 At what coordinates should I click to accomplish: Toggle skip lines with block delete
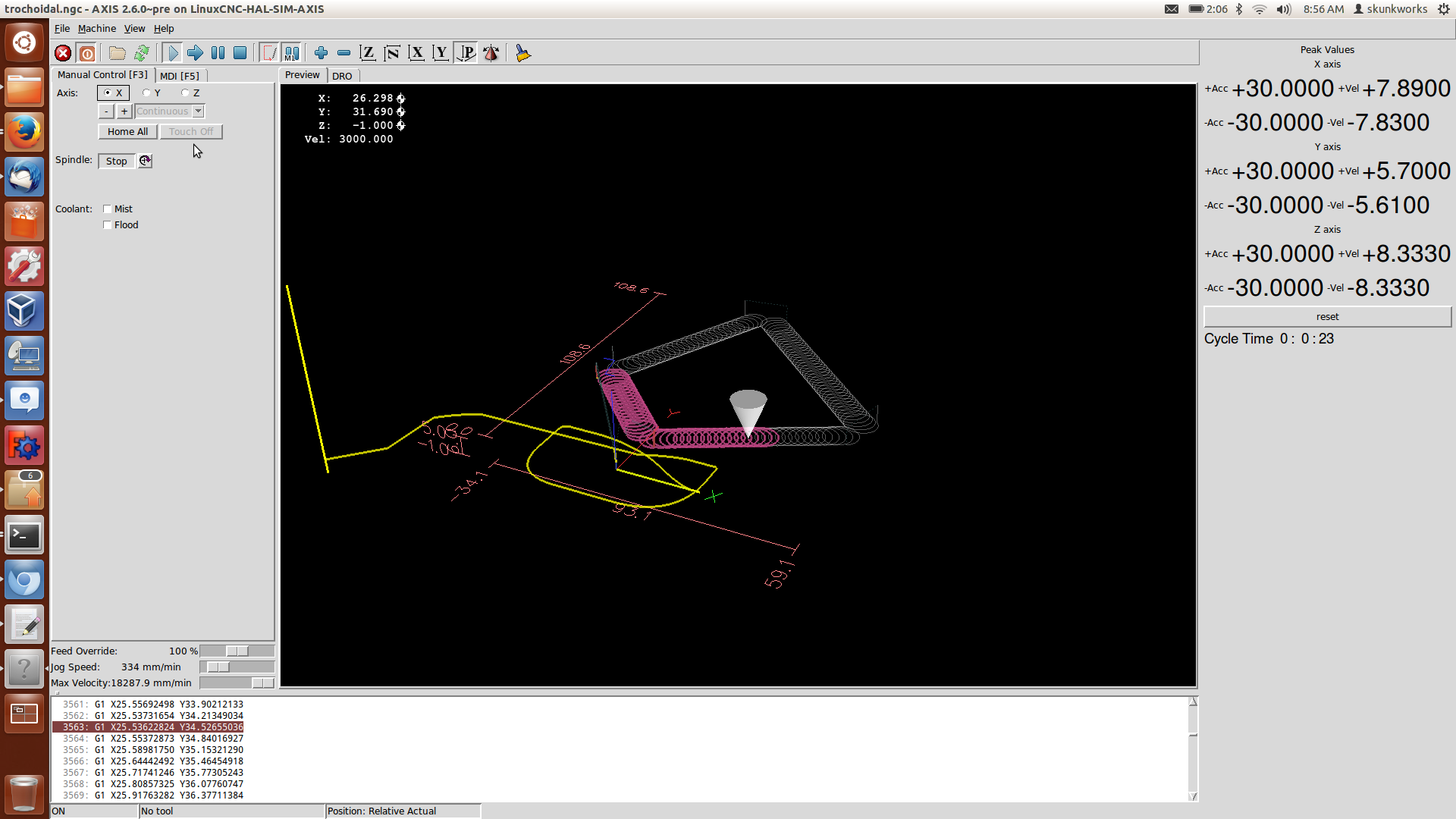pos(269,53)
